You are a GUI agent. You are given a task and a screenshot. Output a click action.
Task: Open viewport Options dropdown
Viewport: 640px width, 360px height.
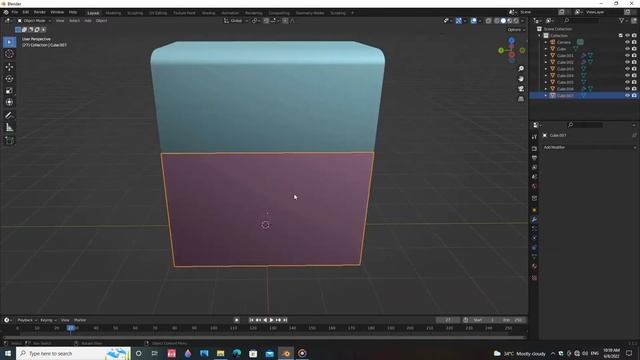[x=516, y=30]
